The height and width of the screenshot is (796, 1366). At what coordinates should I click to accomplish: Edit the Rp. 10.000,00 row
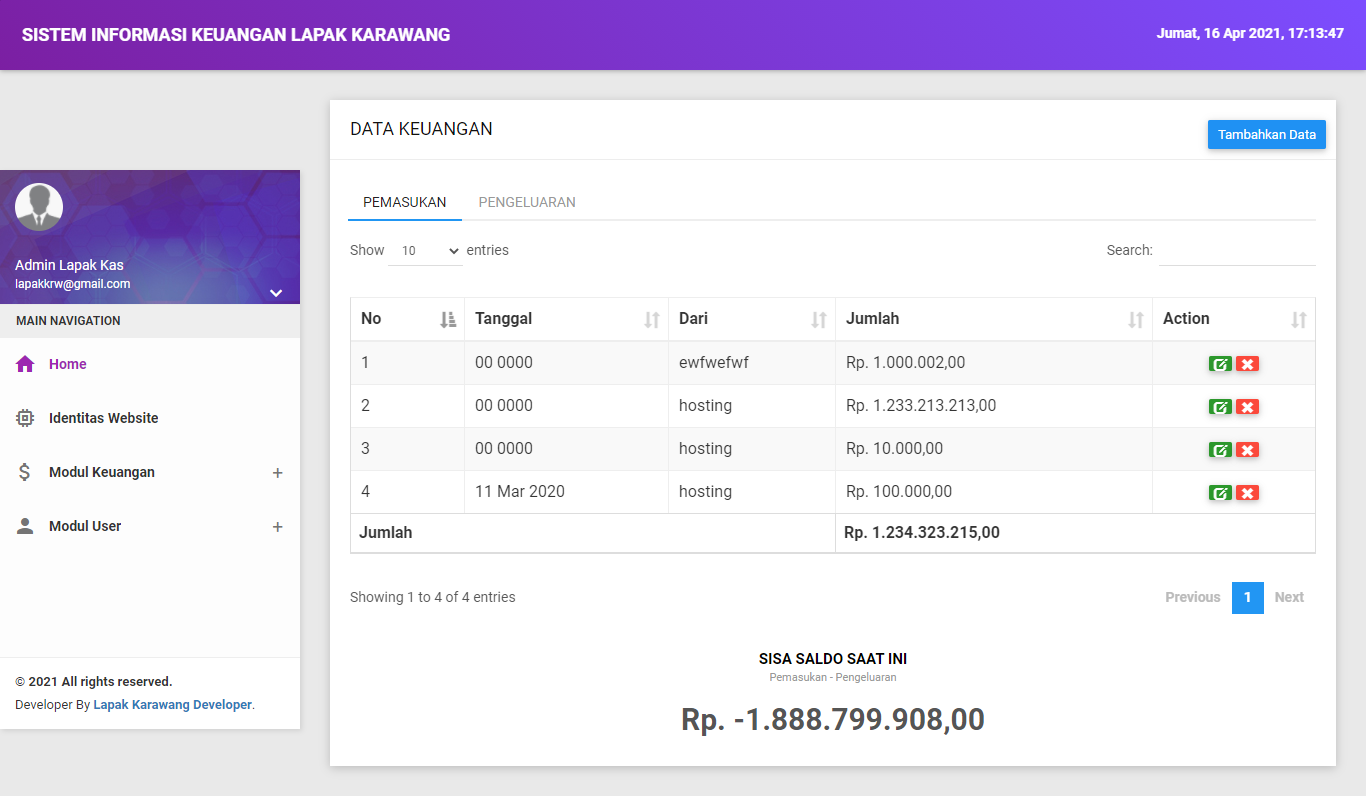point(1220,450)
